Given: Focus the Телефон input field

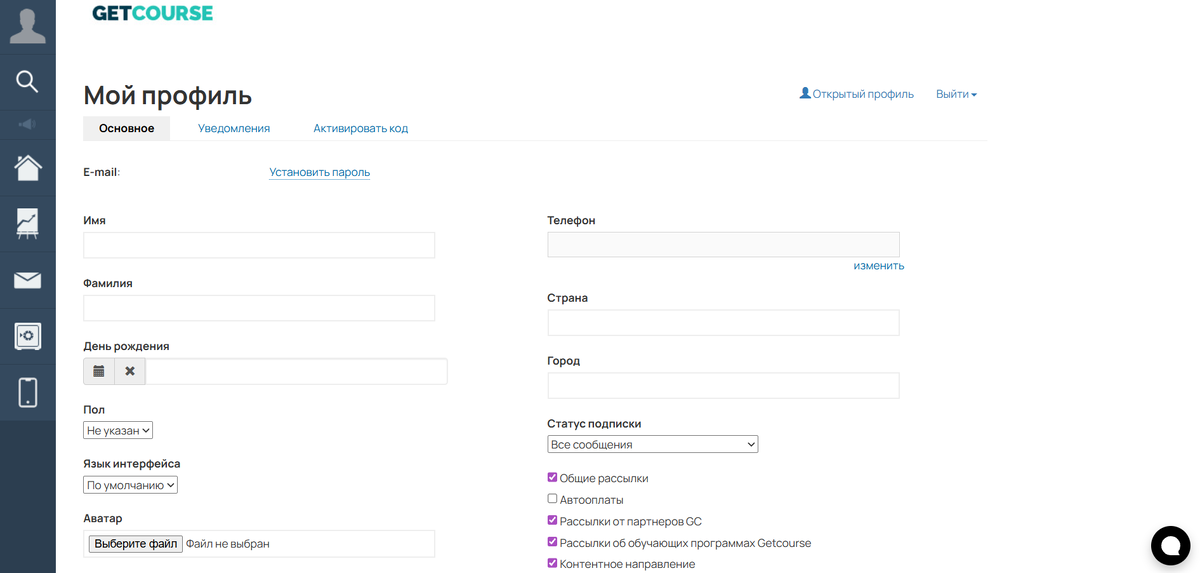Looking at the screenshot, I should click(723, 245).
